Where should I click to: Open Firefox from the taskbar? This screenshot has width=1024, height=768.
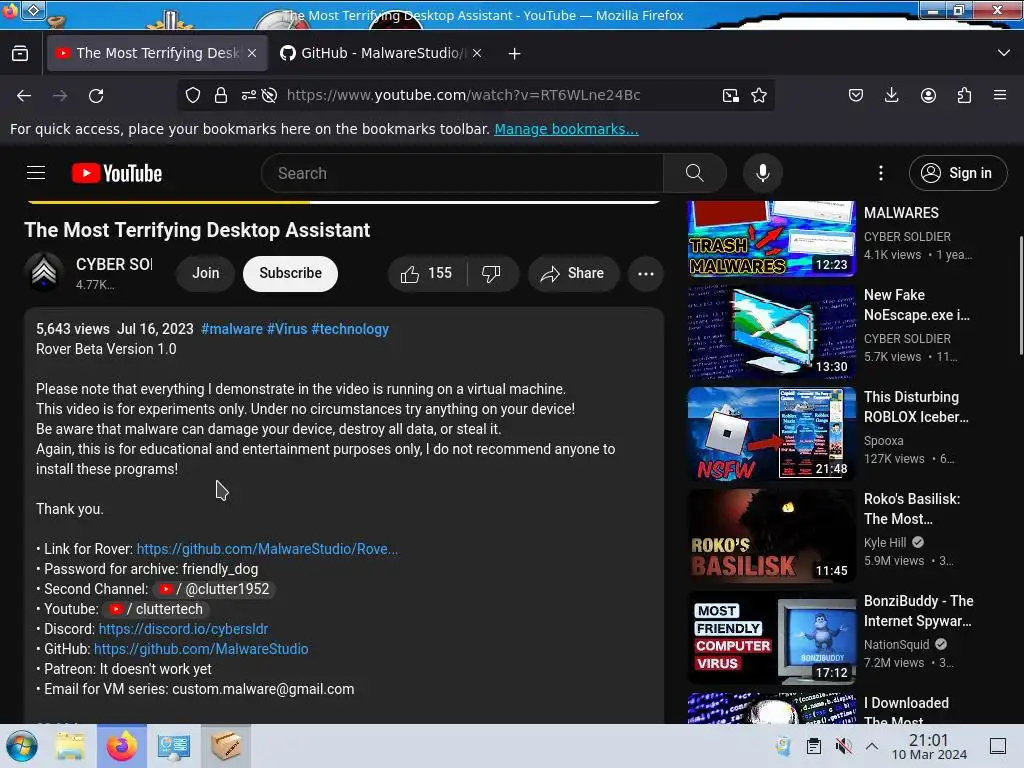pos(121,746)
